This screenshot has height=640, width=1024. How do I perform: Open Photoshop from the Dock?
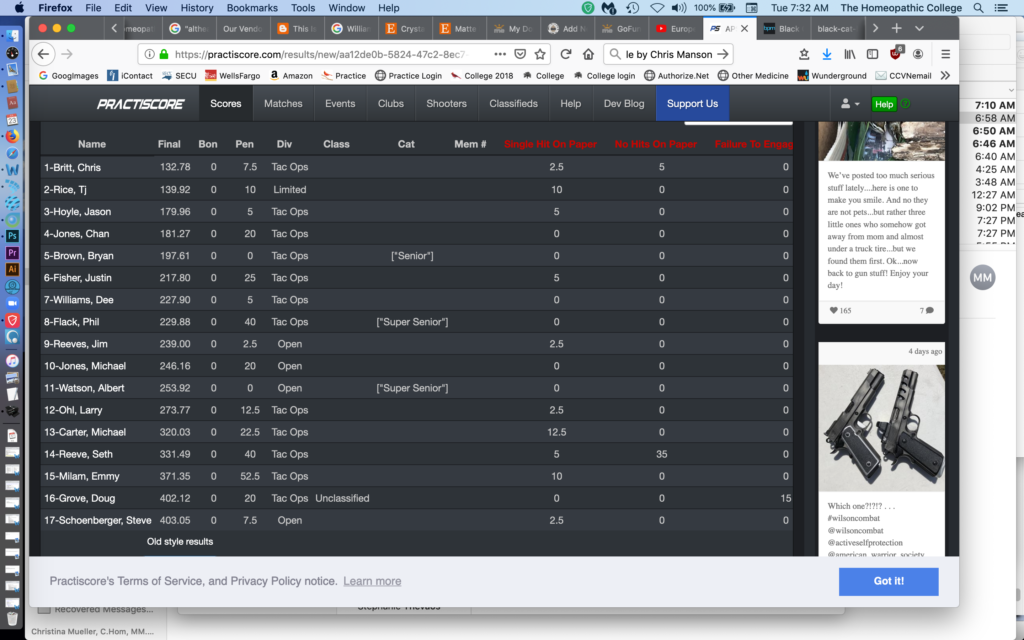tap(12, 236)
